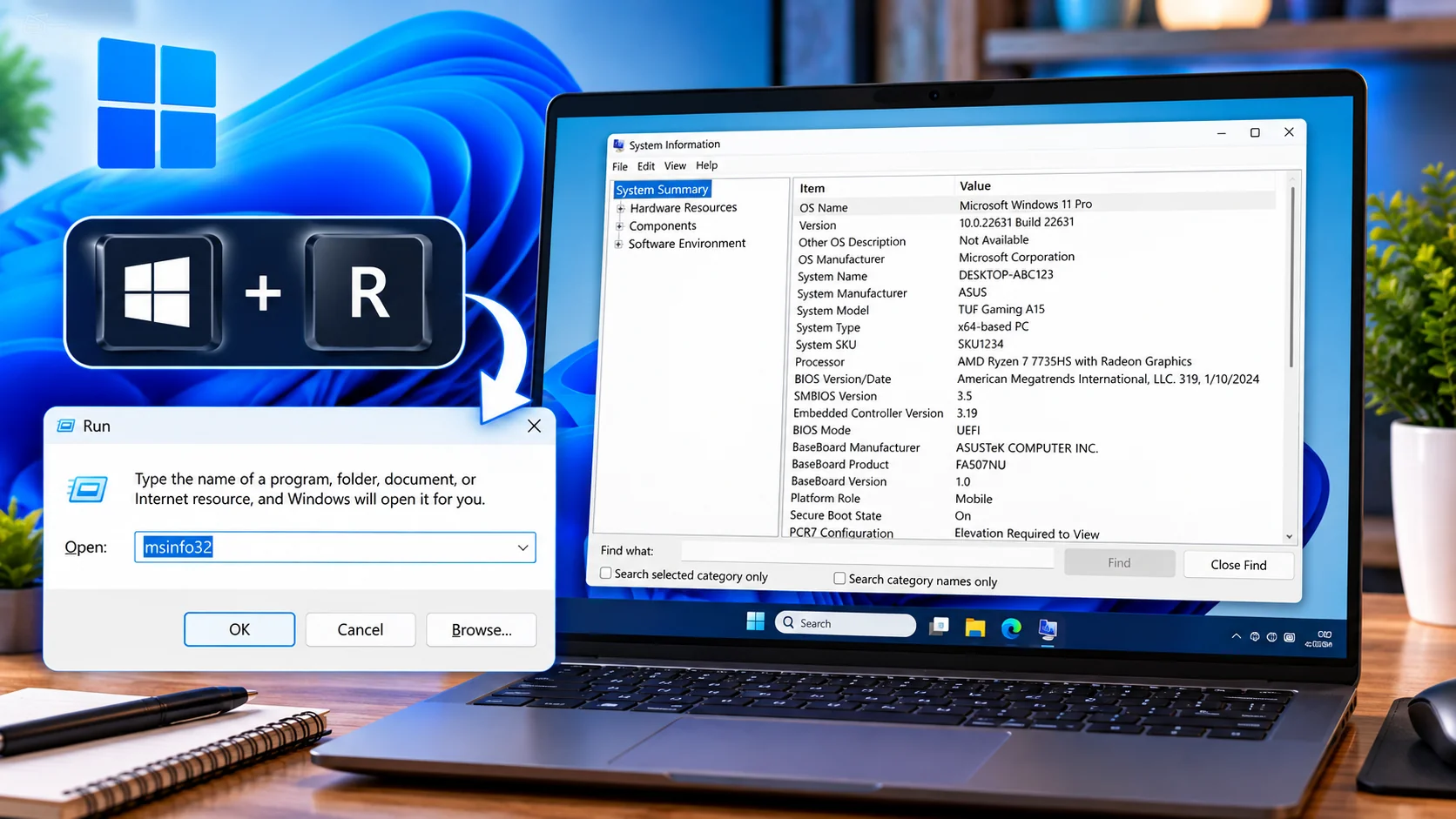This screenshot has width=1456, height=819.
Task: Click the taskbar Search box
Action: [845, 623]
